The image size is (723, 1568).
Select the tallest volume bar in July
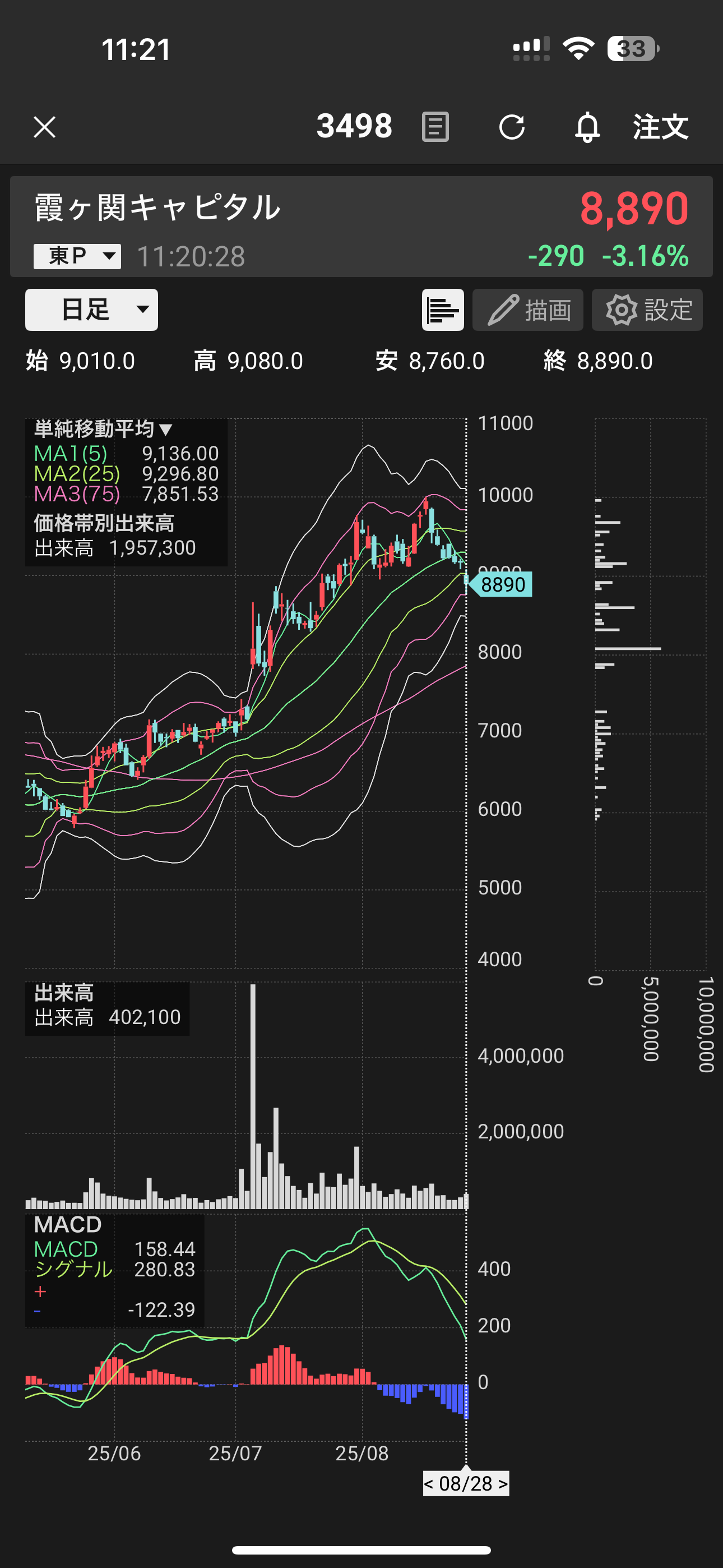pyautogui.click(x=253, y=1096)
